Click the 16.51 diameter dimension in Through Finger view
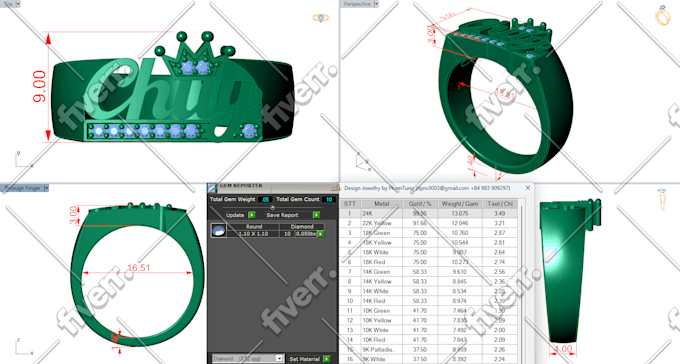680x364 pixels. click(139, 268)
